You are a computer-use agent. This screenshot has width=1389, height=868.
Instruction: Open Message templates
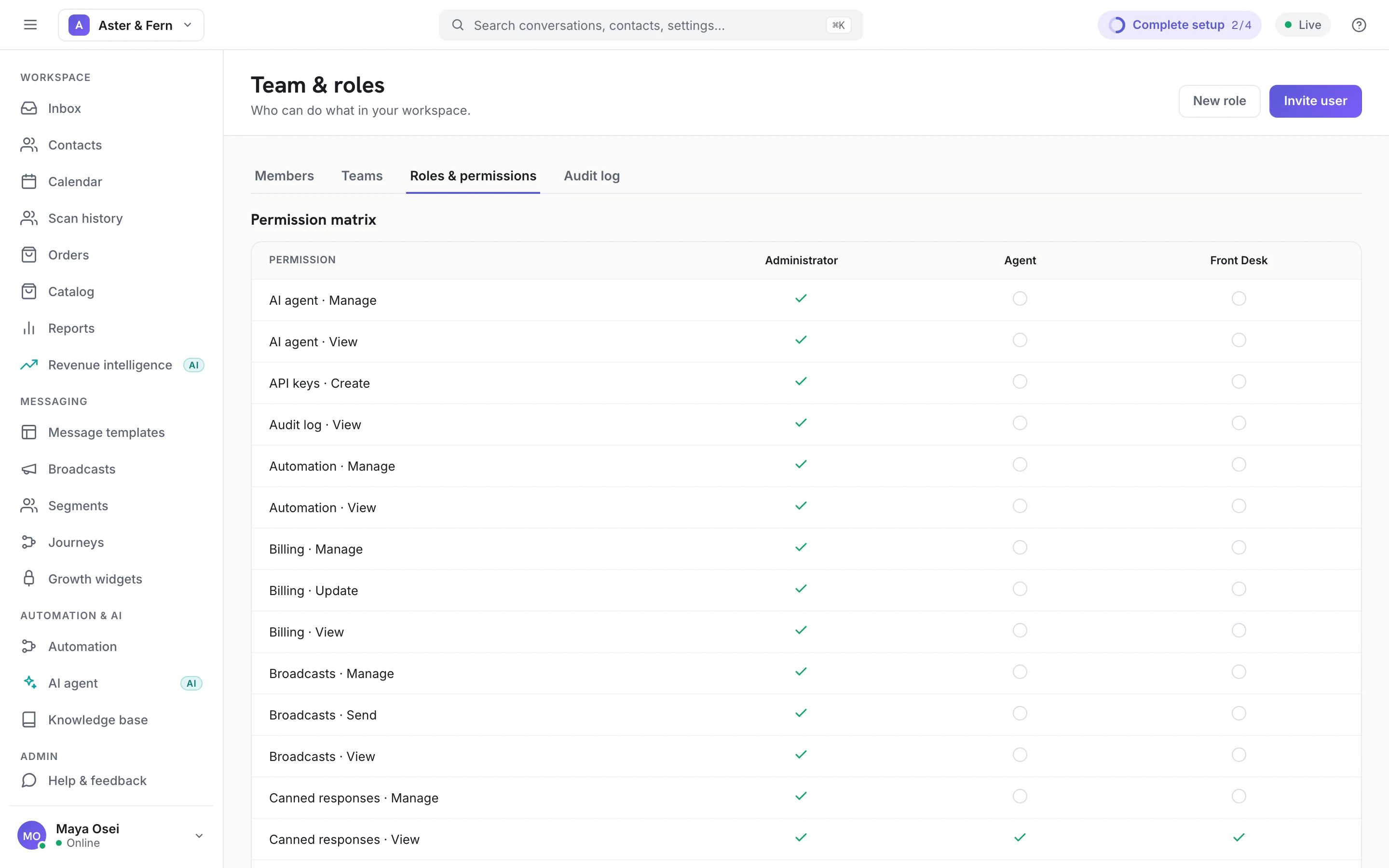click(x=111, y=432)
